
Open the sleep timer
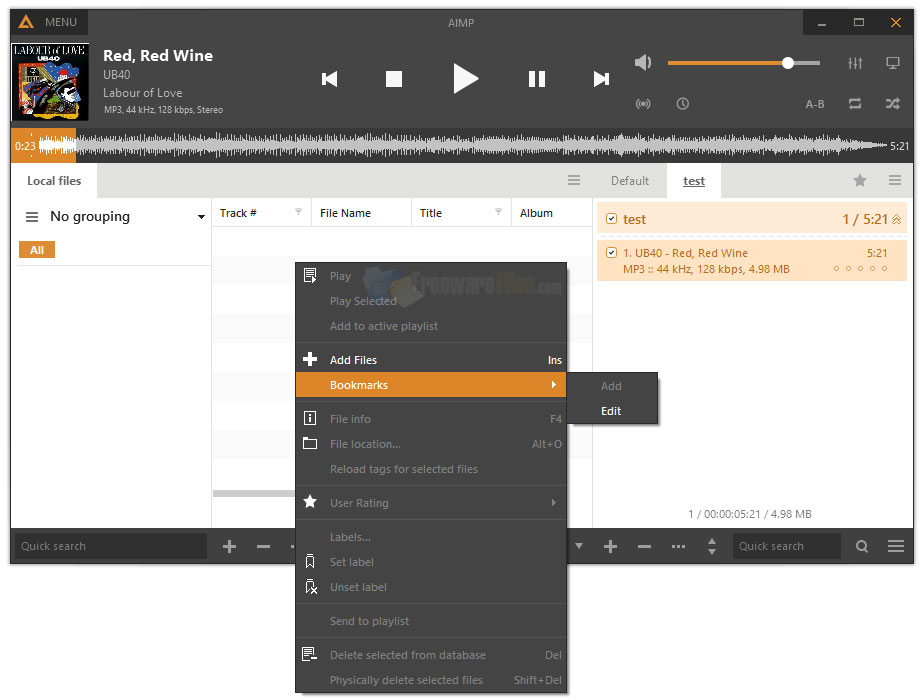682,103
